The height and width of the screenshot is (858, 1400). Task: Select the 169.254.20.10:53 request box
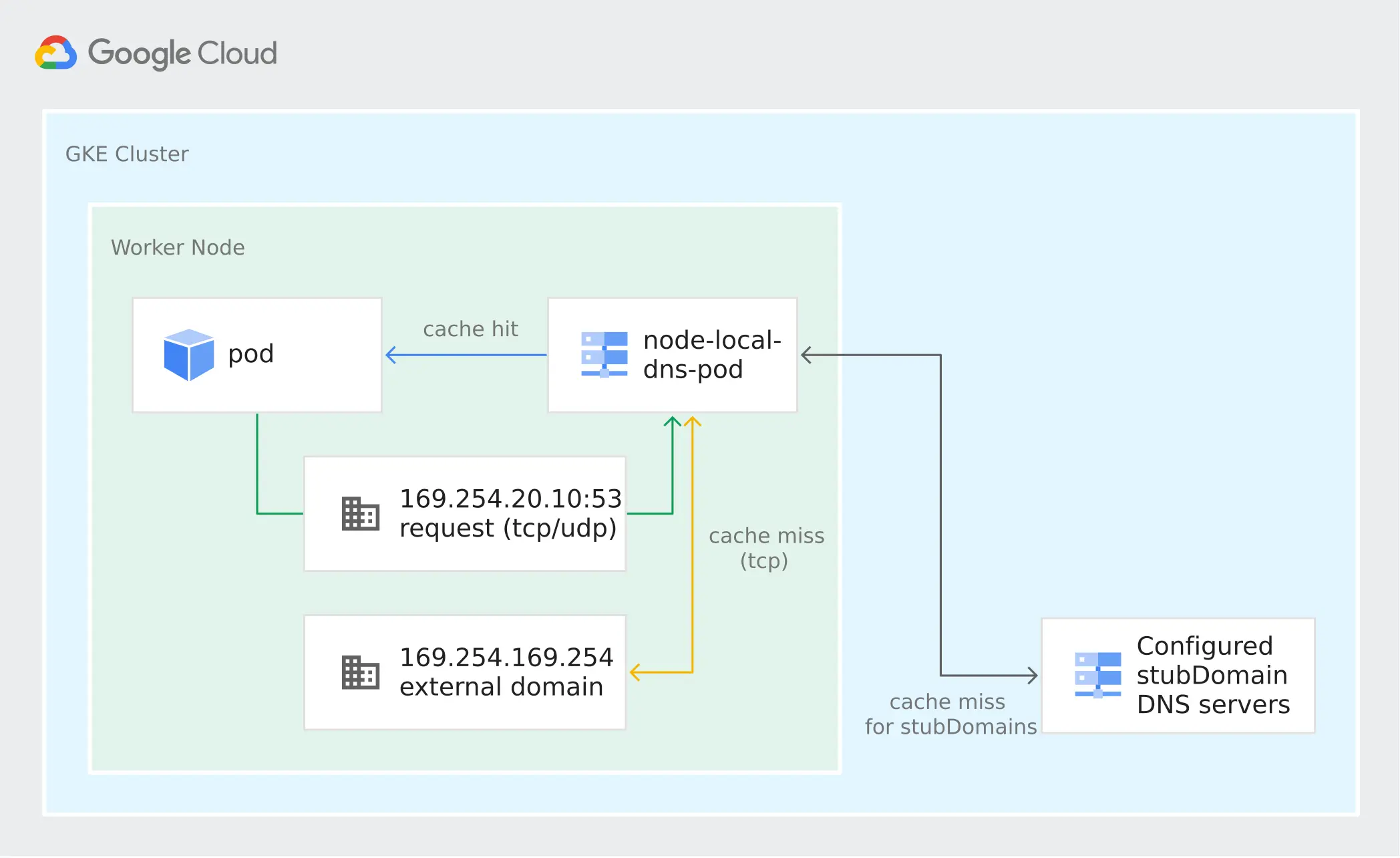click(464, 513)
